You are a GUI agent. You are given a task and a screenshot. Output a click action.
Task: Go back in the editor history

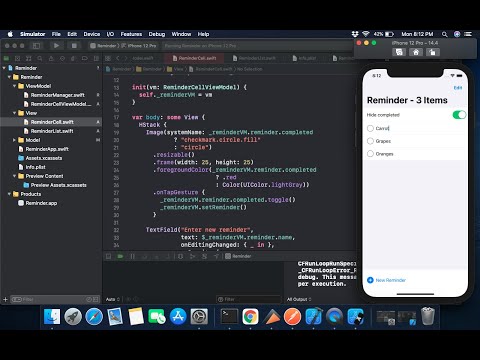pyautogui.click(x=118, y=58)
